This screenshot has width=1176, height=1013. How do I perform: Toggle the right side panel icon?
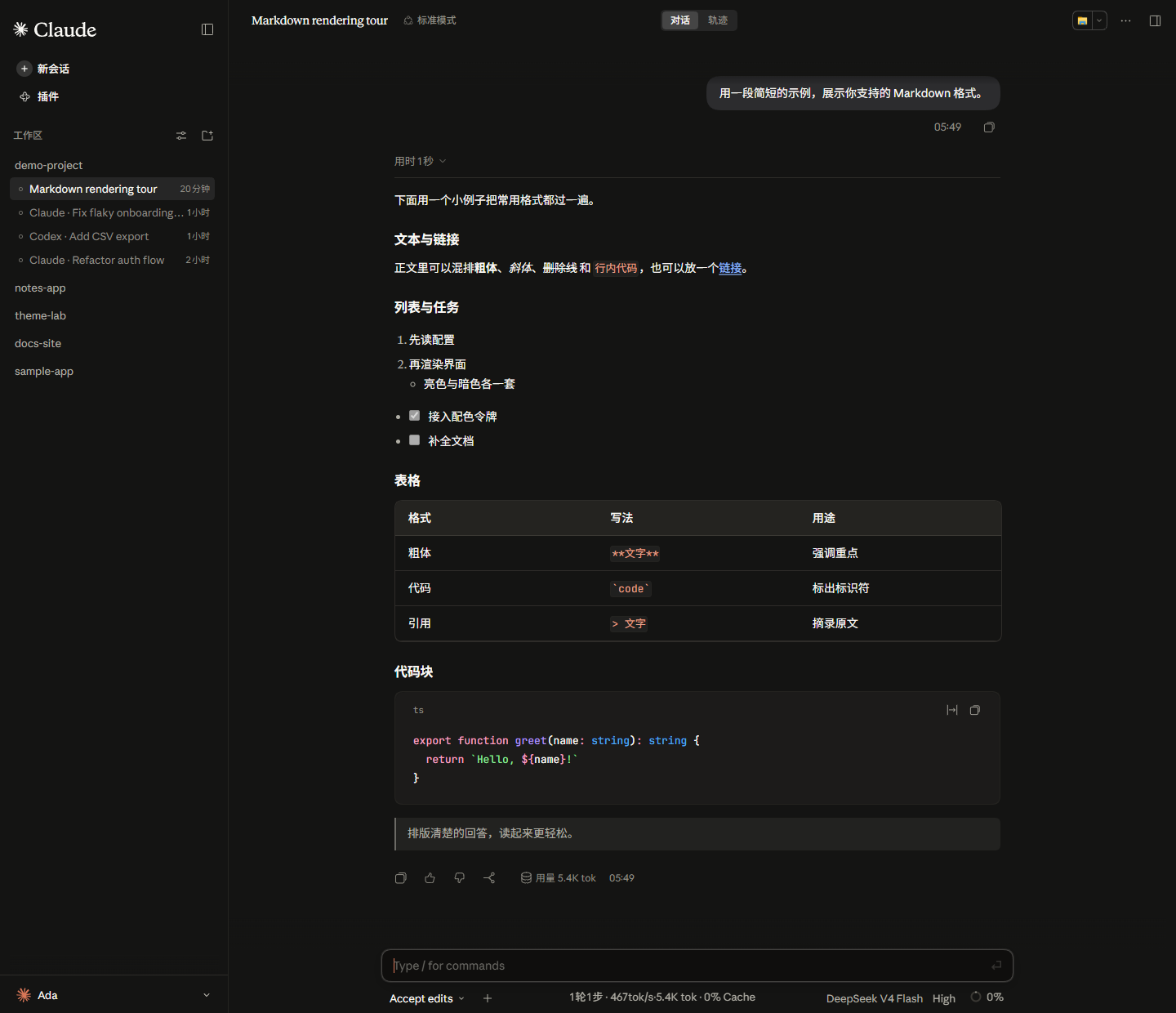[1155, 20]
